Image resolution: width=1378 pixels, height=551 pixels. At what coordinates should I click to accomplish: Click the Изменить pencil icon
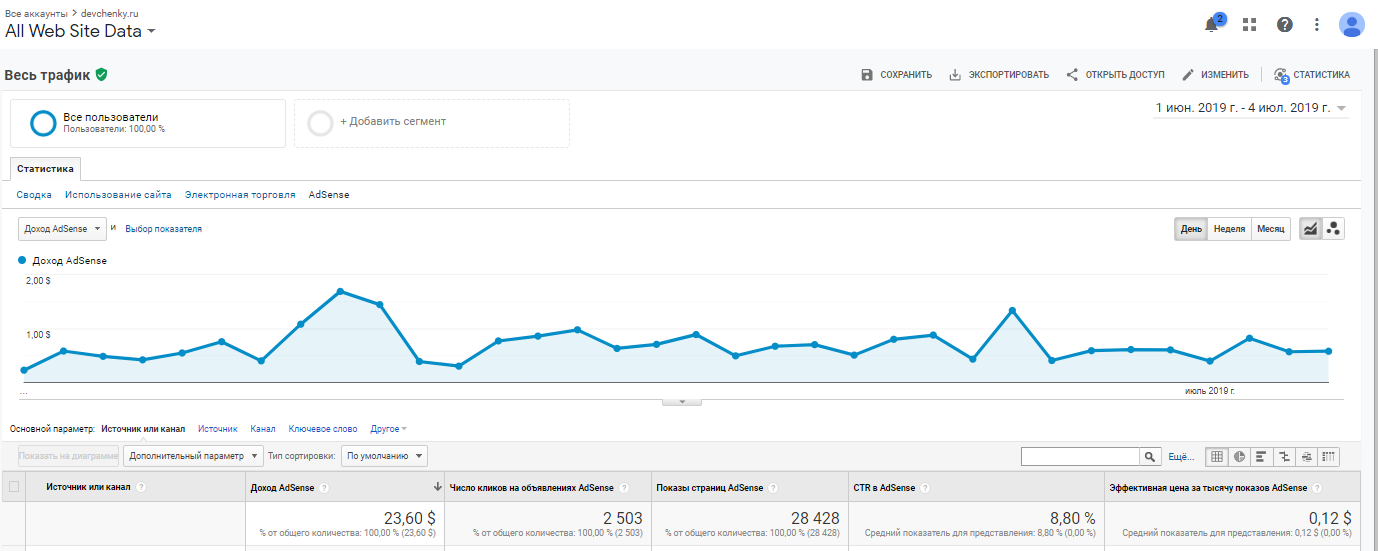tap(1188, 75)
